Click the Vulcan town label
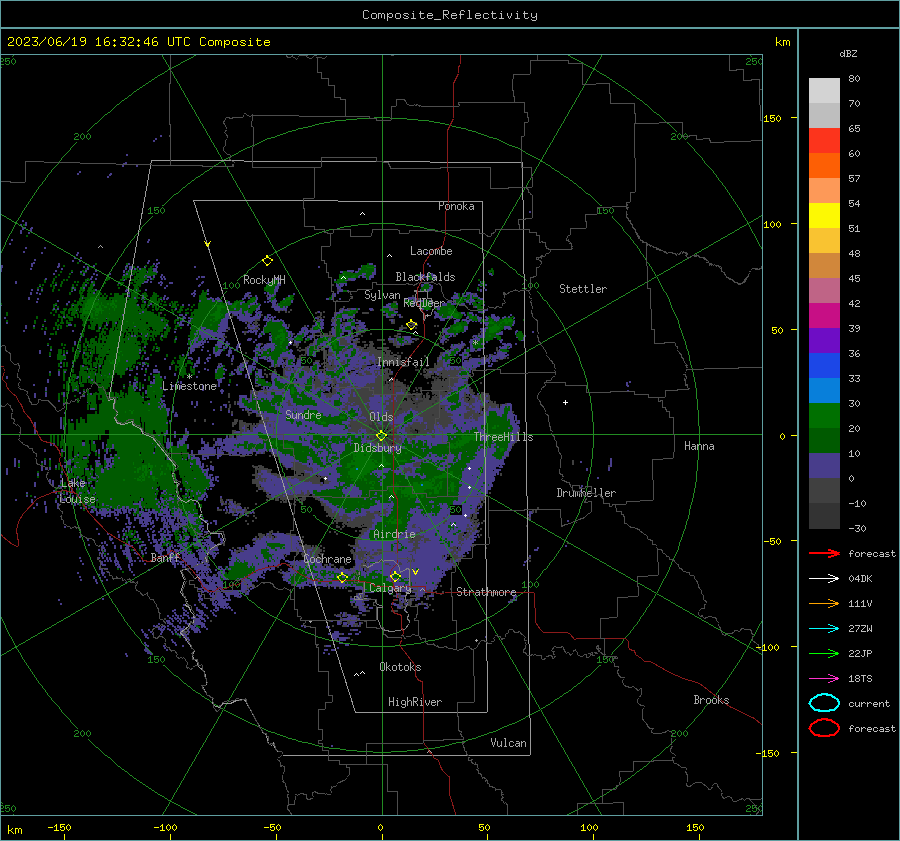The width and height of the screenshot is (900, 841). coord(509,743)
